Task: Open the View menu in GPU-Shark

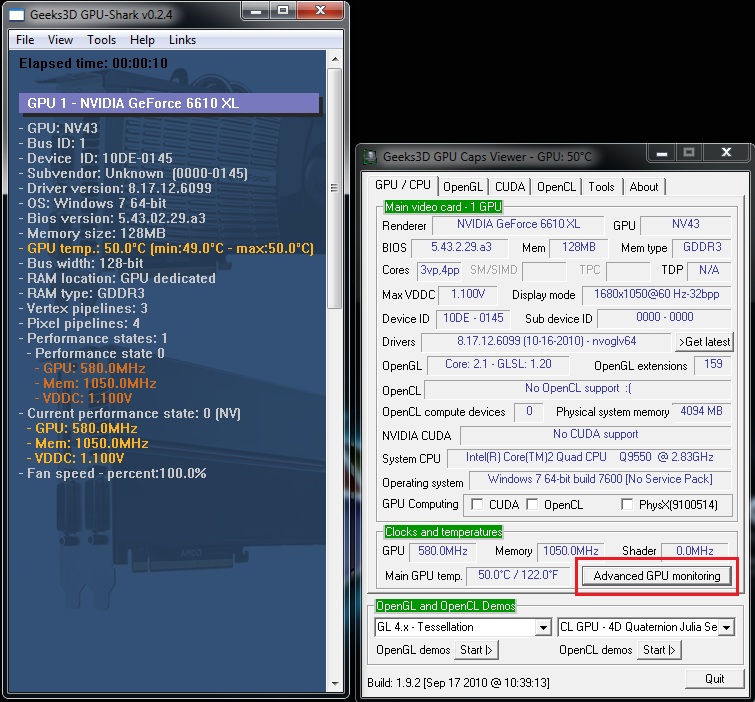Action: point(60,40)
